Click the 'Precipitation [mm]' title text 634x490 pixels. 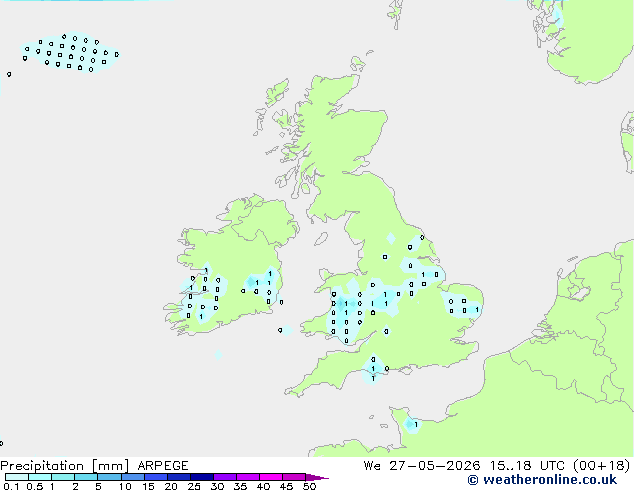tap(64, 466)
